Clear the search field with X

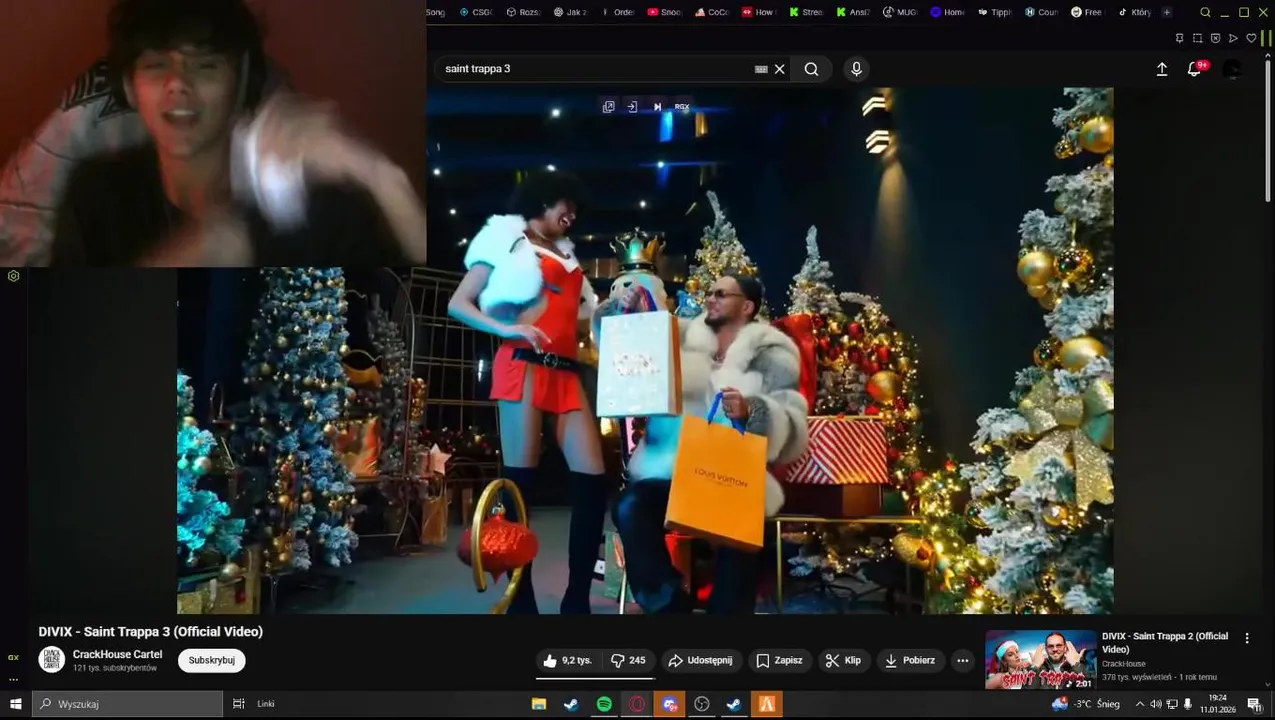pos(780,69)
